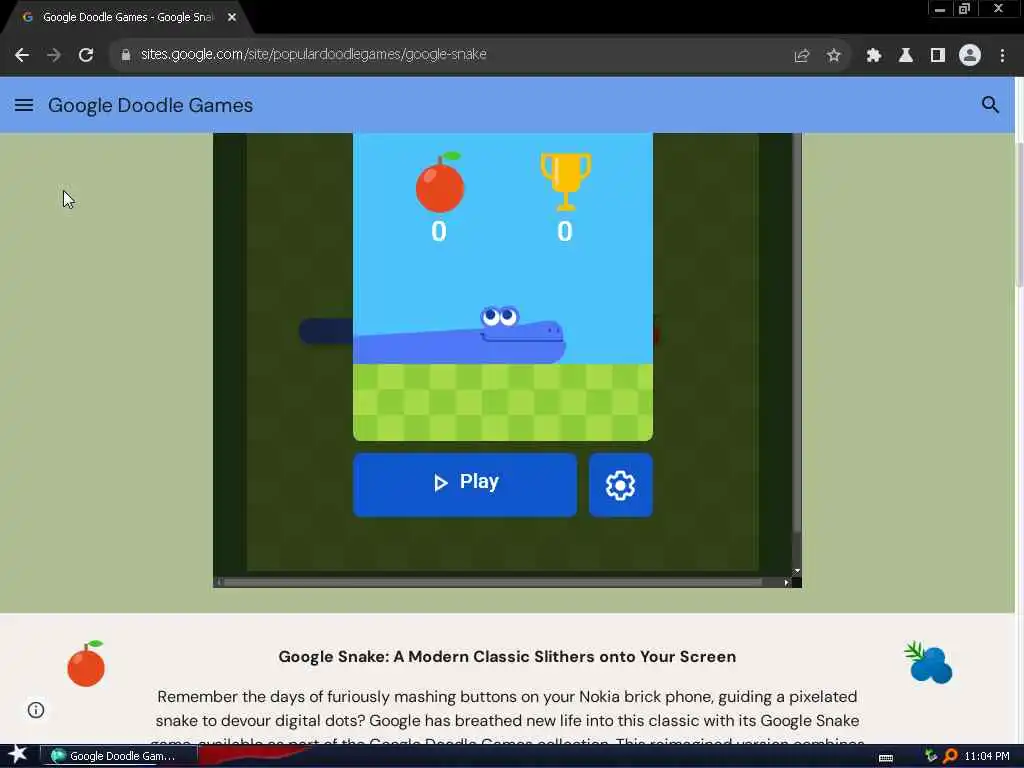
Task: Click the trophy high score '0'
Action: pyautogui.click(x=565, y=231)
